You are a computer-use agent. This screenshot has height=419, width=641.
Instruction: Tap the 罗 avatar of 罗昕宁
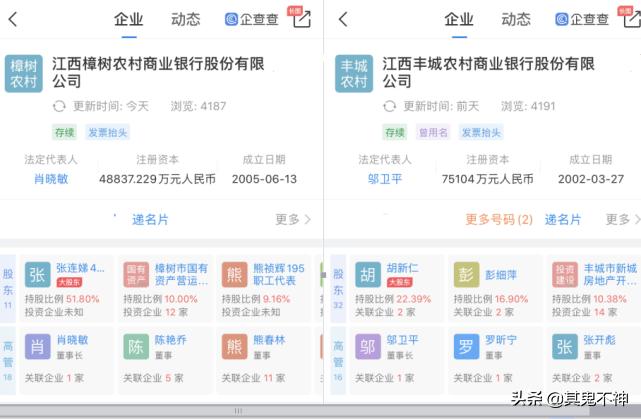[466, 347]
